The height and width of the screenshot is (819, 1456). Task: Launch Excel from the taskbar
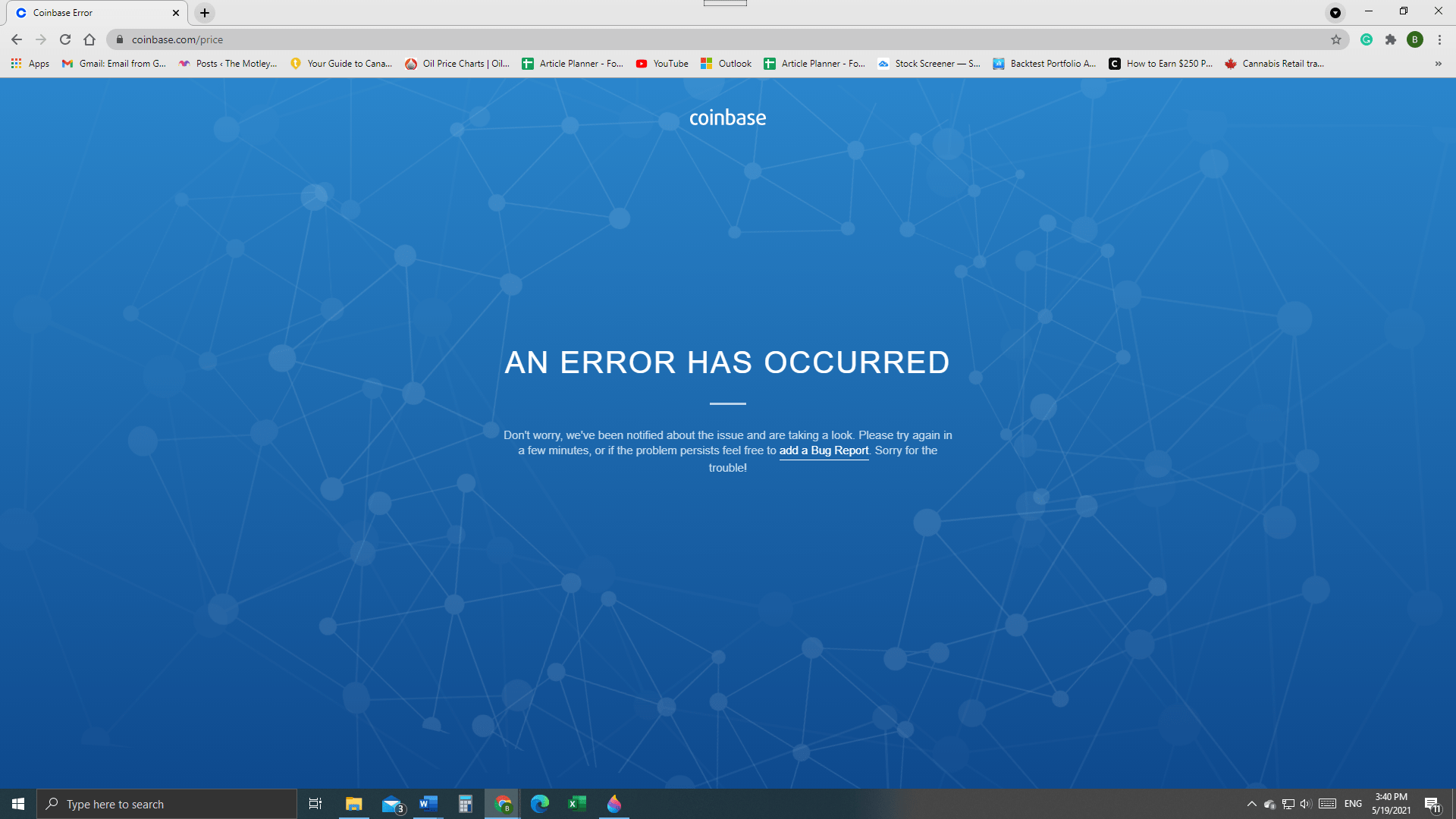tap(577, 804)
